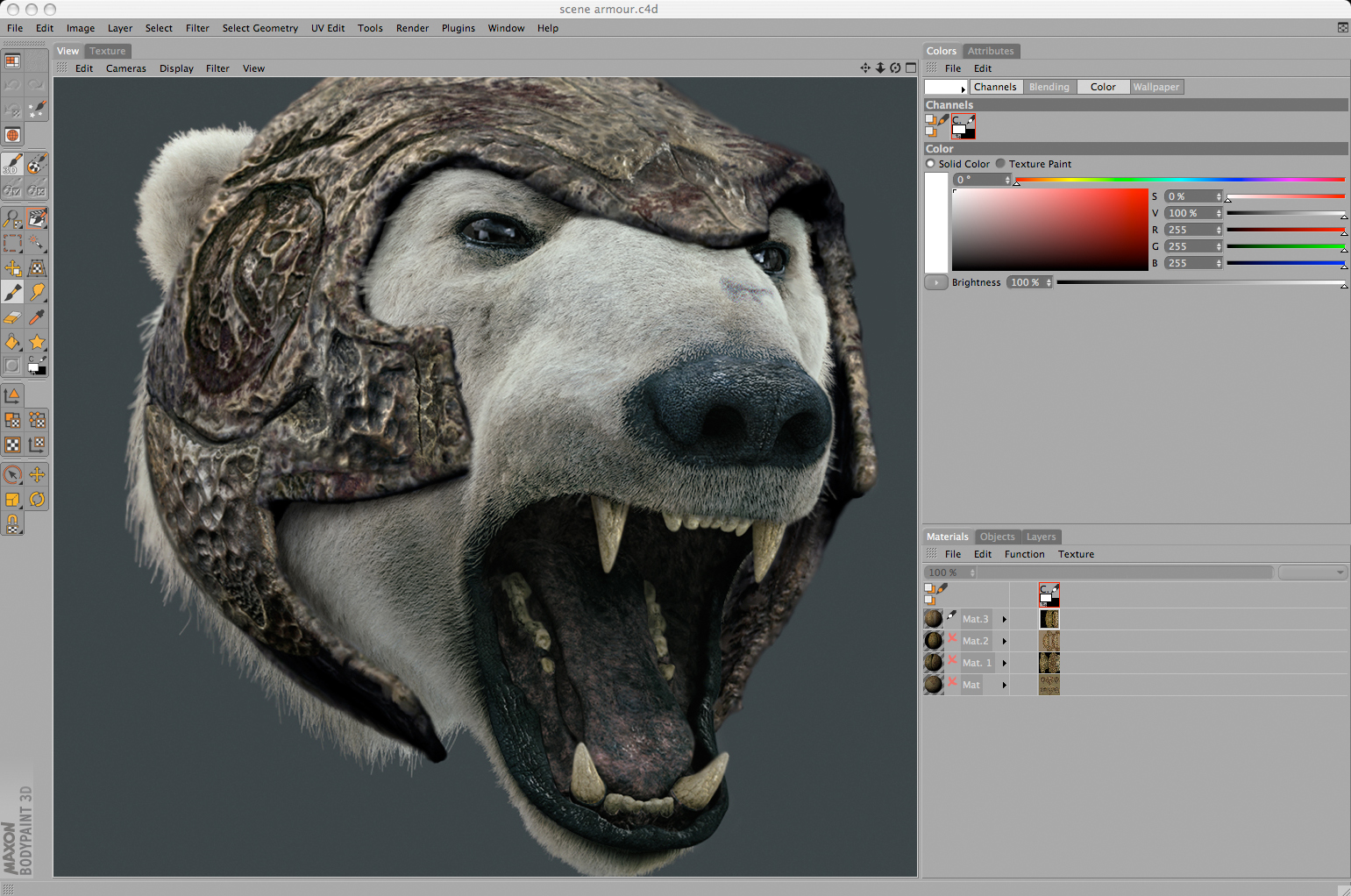Click the Magic Wand tool
This screenshot has height=896, width=1351.
tap(37, 243)
